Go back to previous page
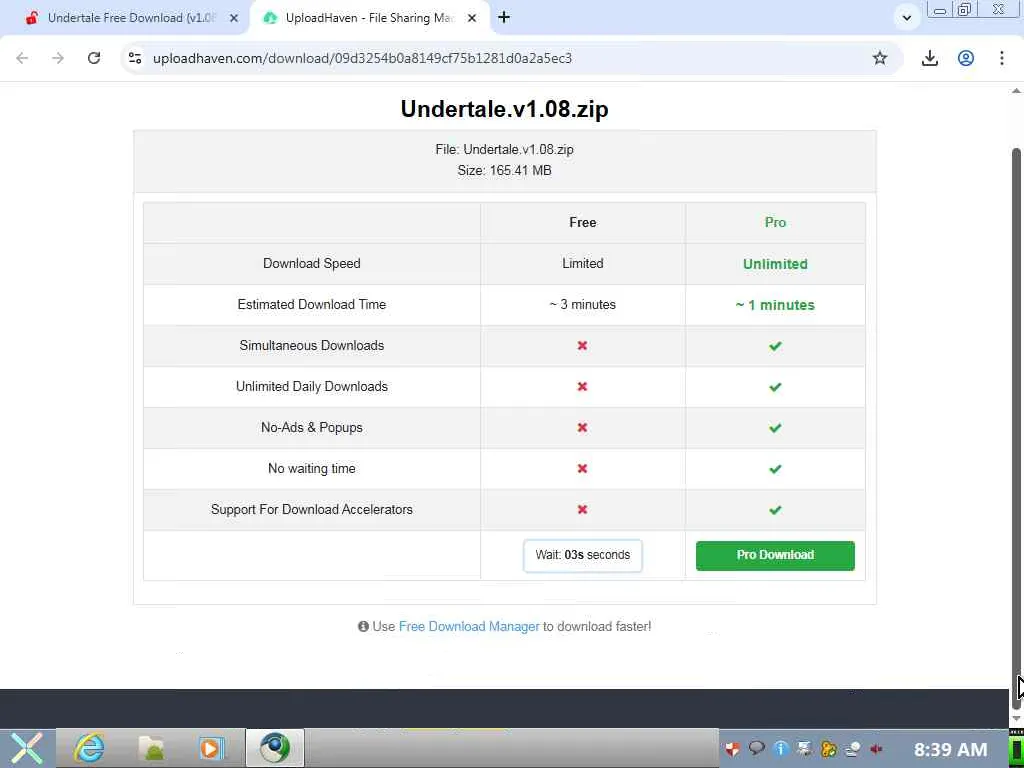The image size is (1024, 768). pos(22,58)
